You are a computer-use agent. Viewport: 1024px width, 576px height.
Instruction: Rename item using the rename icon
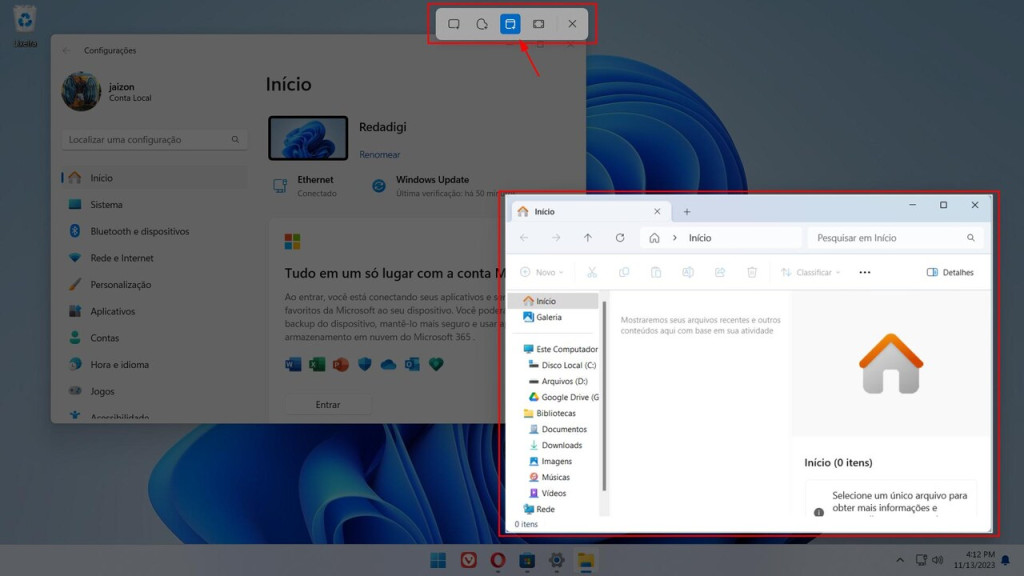coord(688,272)
